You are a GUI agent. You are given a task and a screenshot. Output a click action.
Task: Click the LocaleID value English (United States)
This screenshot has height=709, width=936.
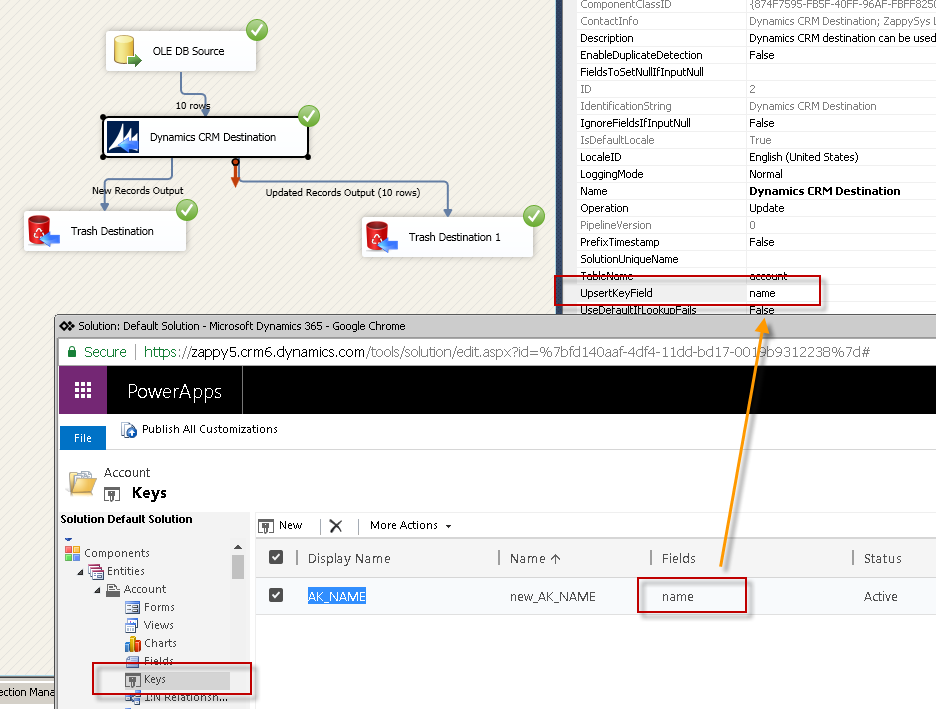tap(803, 157)
